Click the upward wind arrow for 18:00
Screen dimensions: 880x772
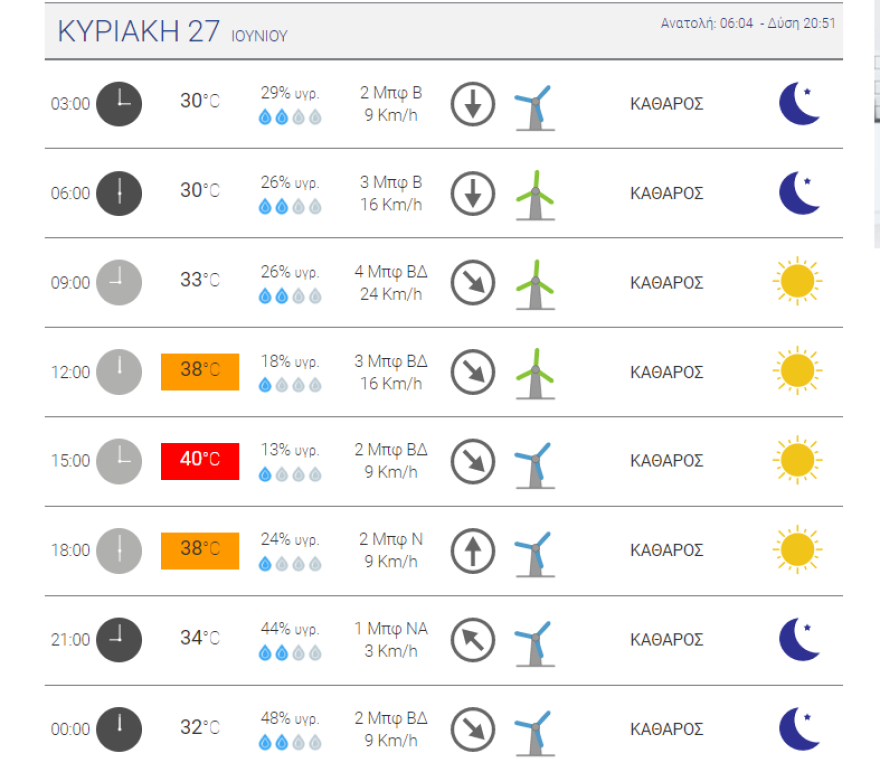click(472, 550)
